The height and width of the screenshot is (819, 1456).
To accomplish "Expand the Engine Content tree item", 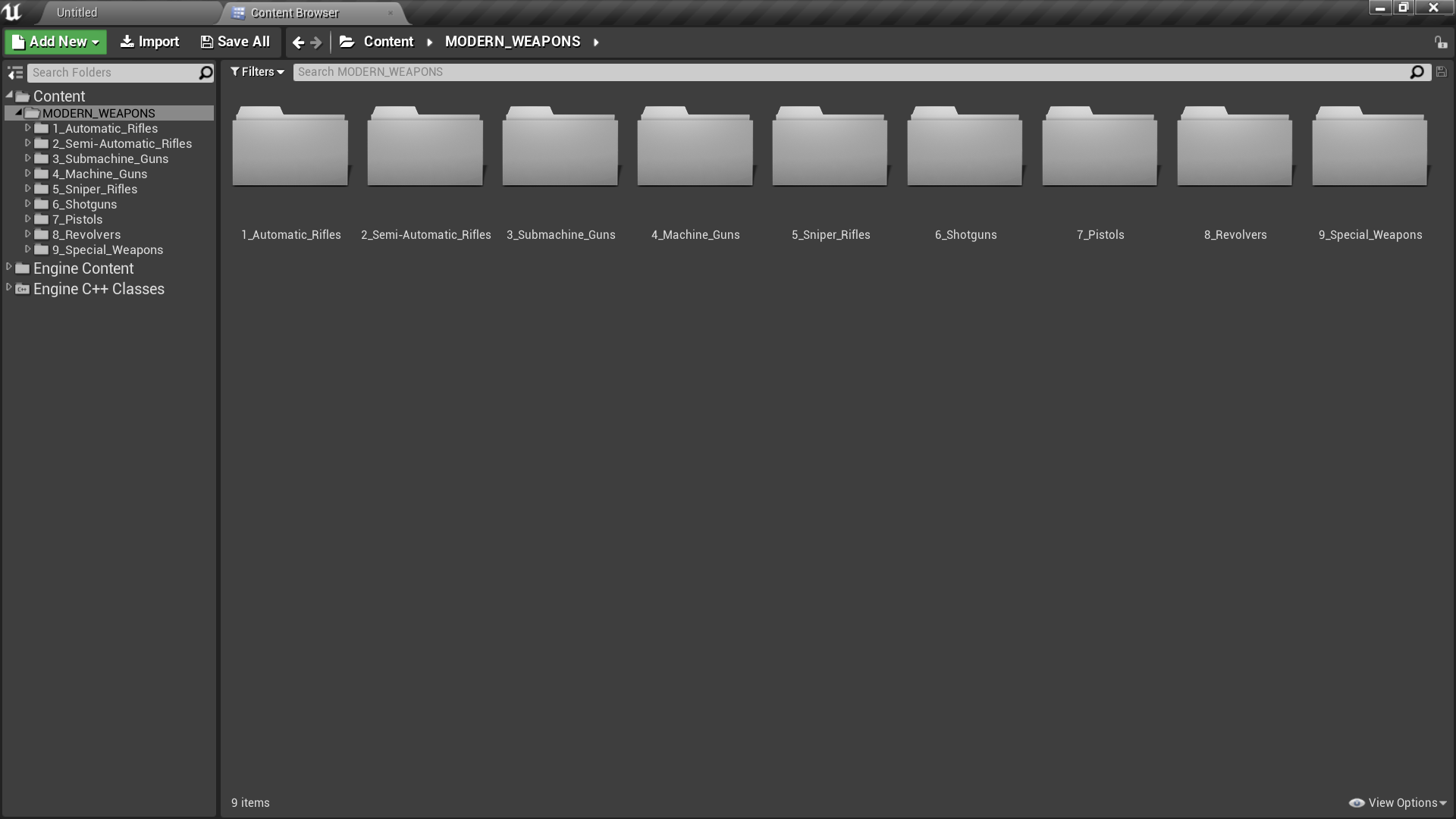I will coord(9,268).
